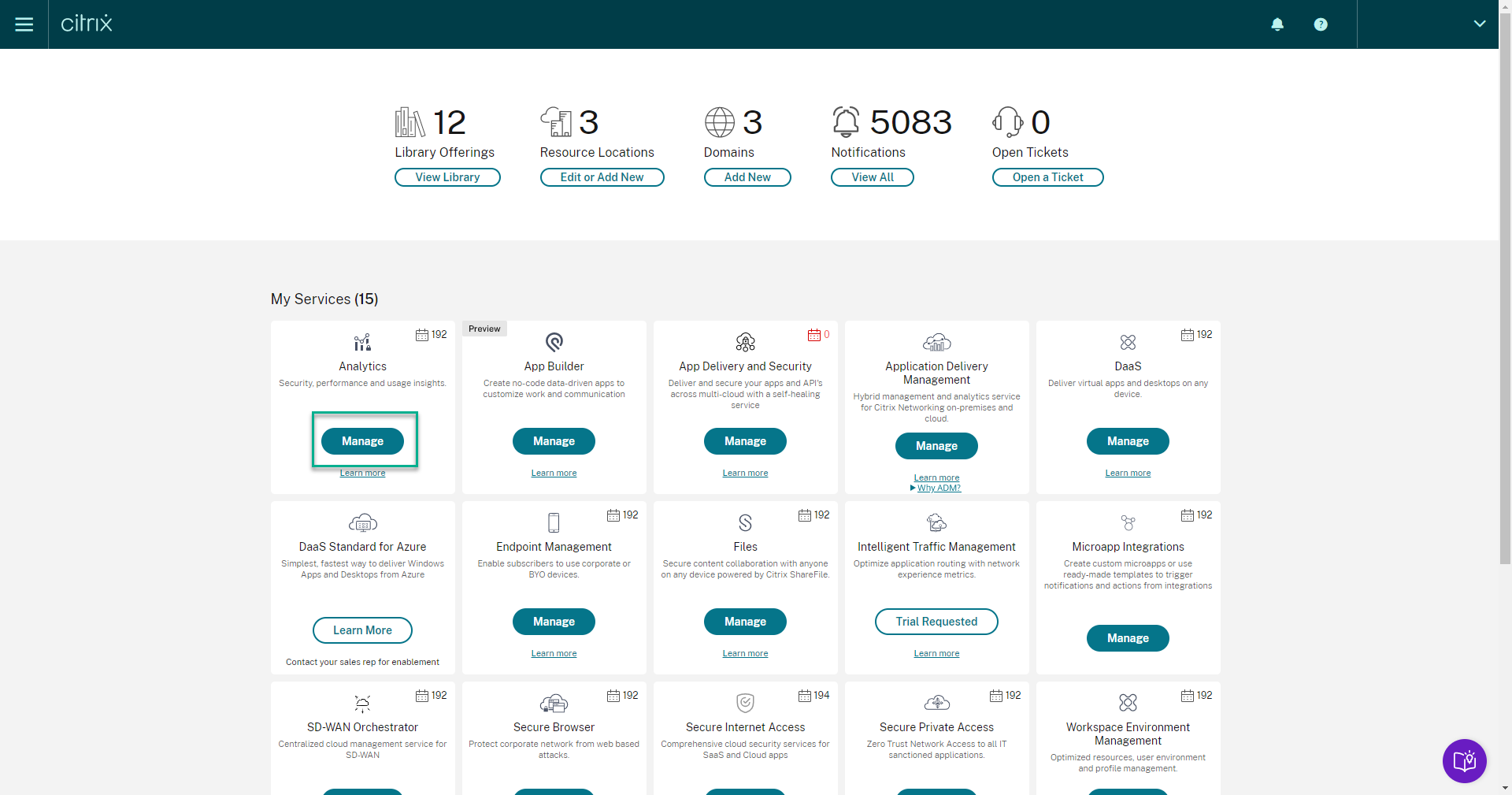
Task: Manage Application Delivery Management
Action: [937, 446]
